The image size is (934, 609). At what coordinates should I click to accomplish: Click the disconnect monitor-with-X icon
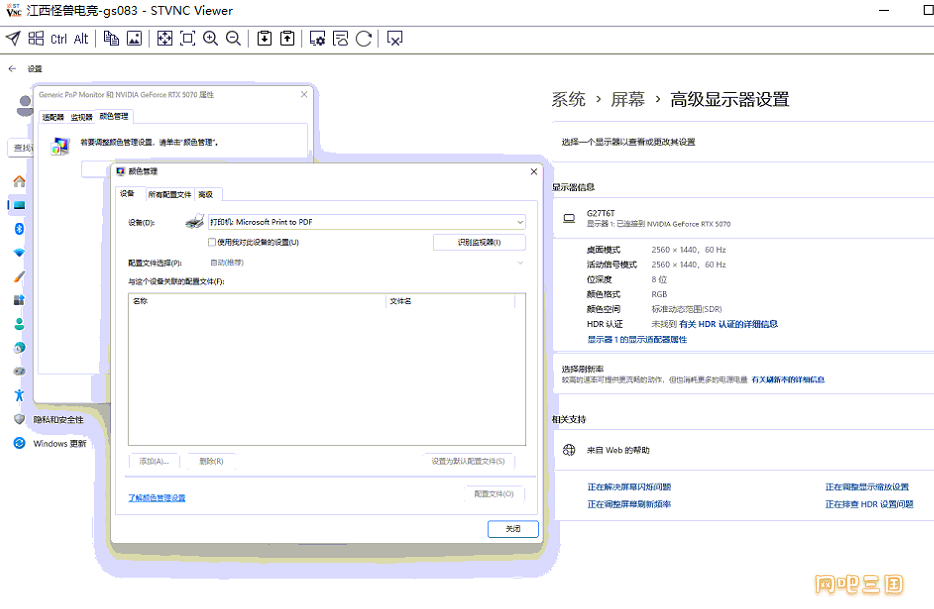pos(394,39)
